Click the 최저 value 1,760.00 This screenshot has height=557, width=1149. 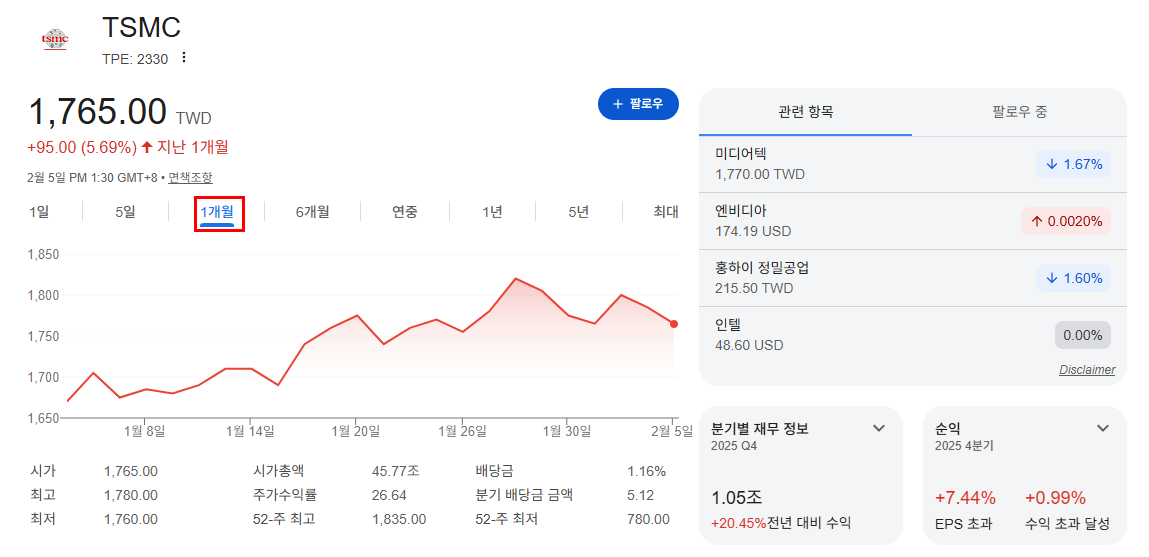point(130,519)
